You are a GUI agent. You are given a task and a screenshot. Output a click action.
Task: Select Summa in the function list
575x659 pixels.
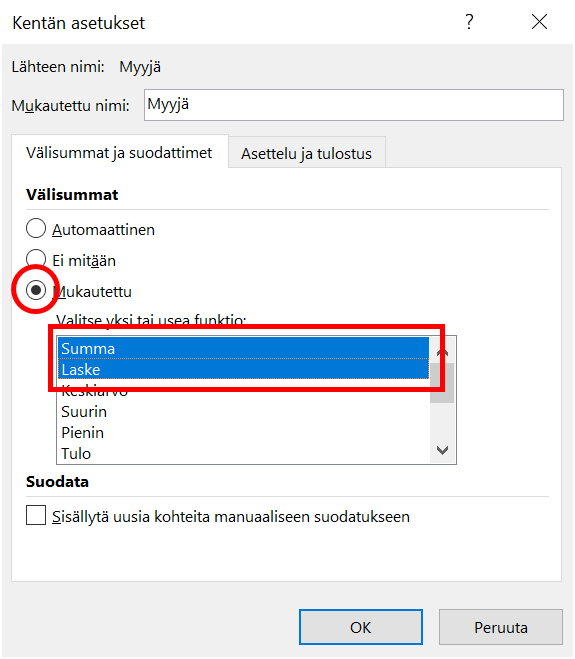[x=243, y=348]
